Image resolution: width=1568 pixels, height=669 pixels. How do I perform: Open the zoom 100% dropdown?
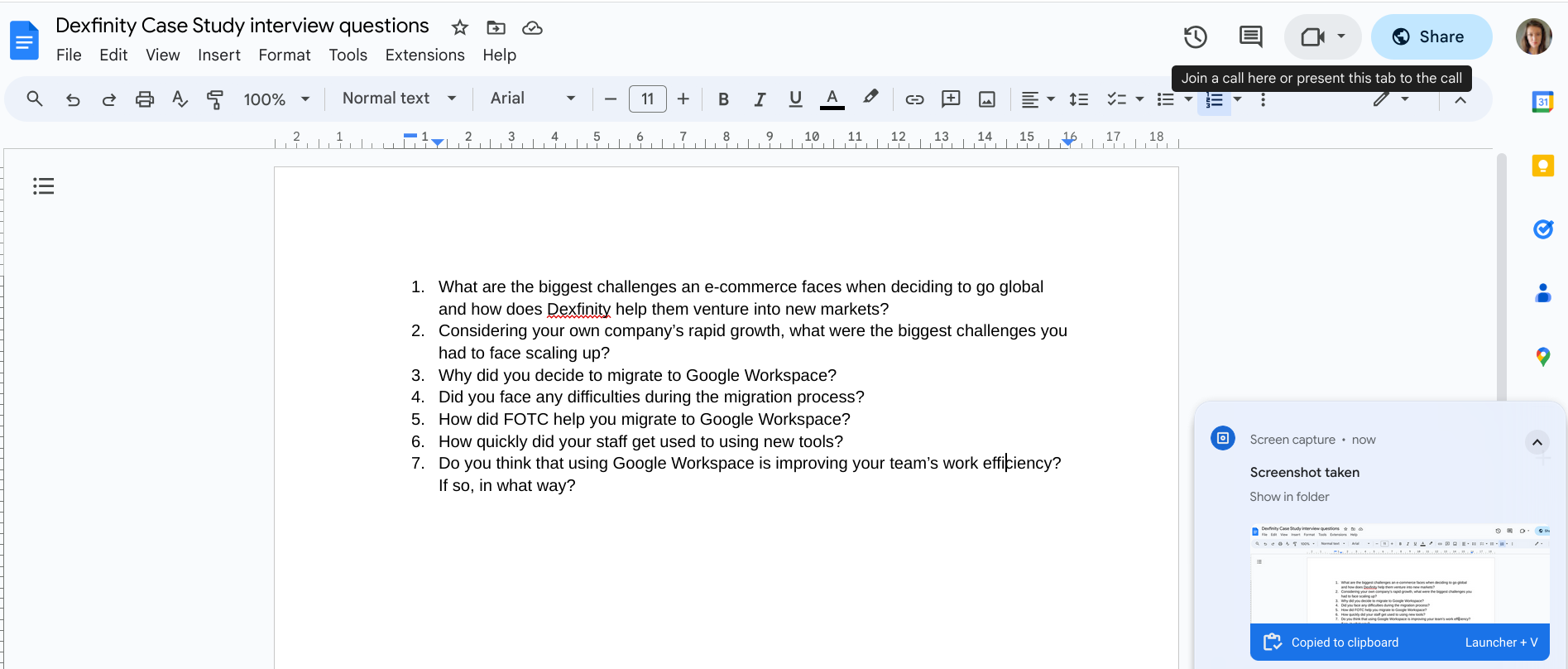point(276,99)
